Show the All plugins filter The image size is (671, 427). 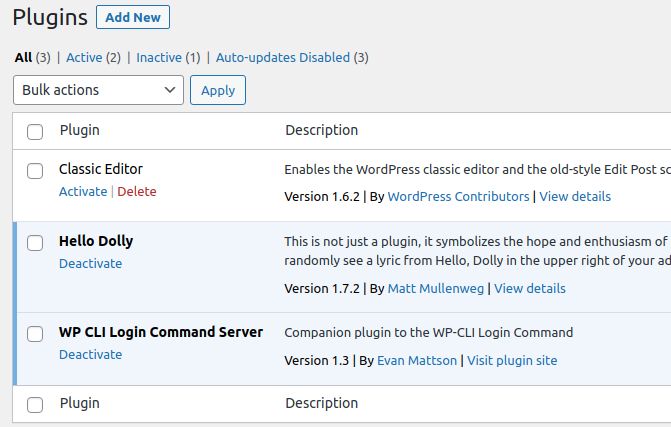coord(23,58)
